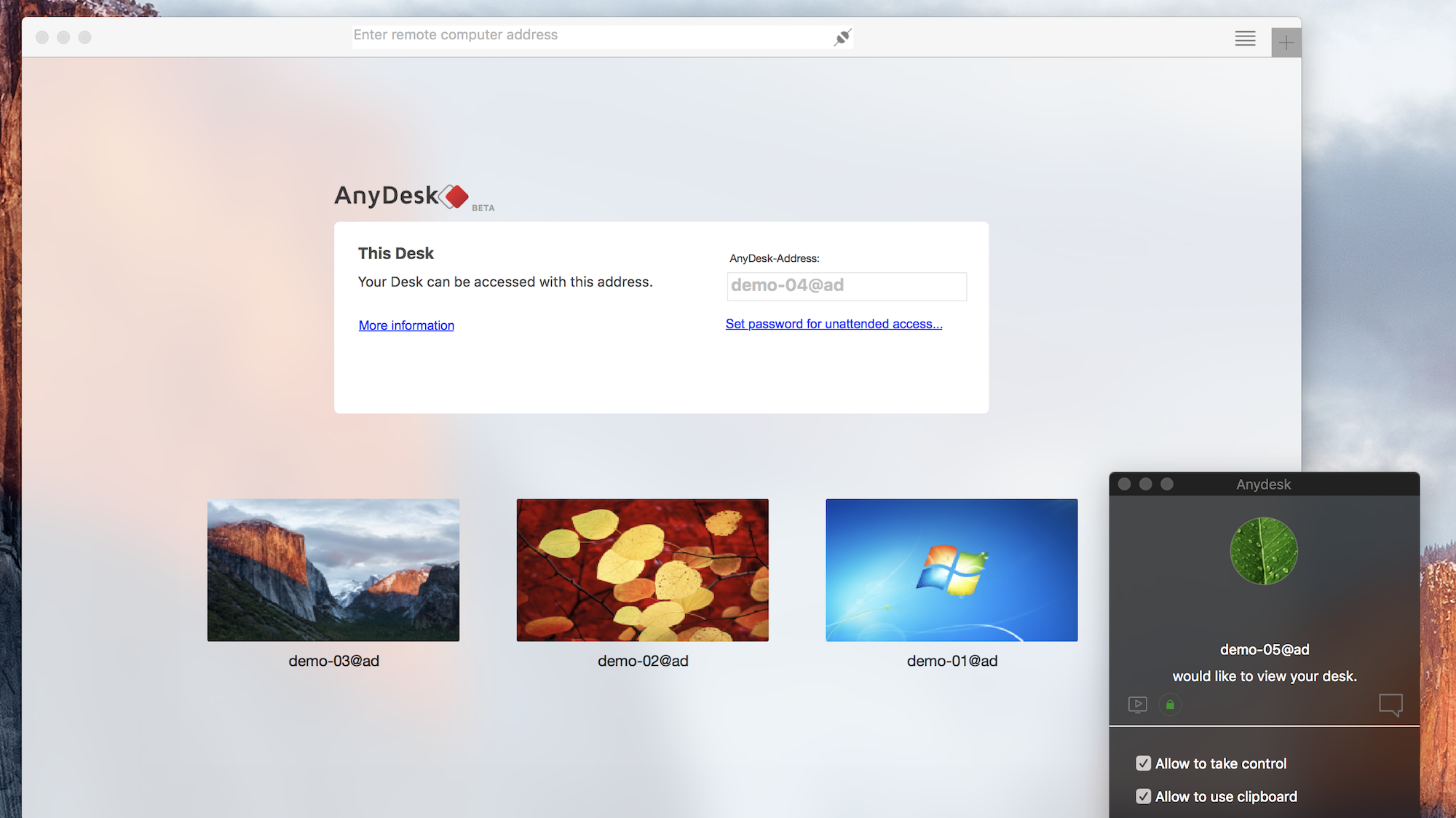The height and width of the screenshot is (818, 1456).
Task: Uncheck Allow to take control
Action: tap(1143, 763)
